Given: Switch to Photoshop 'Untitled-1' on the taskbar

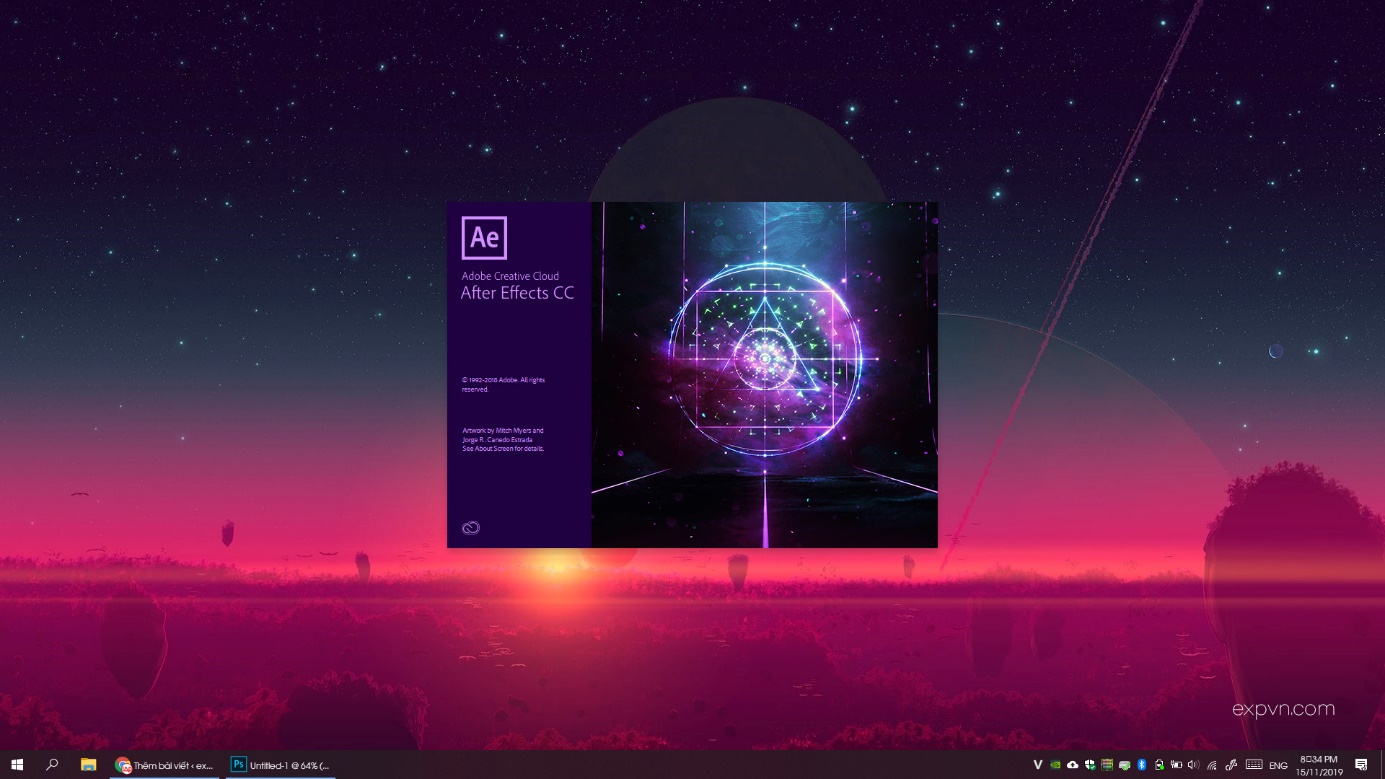Looking at the screenshot, I should point(280,764).
